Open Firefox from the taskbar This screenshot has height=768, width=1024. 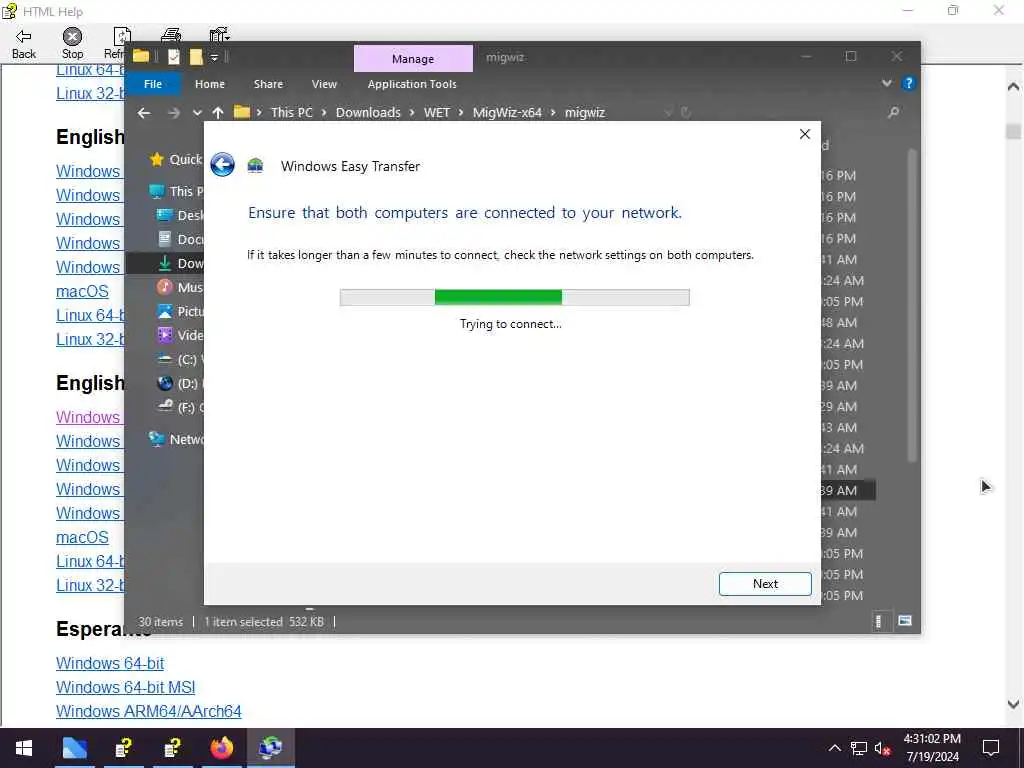coord(221,748)
